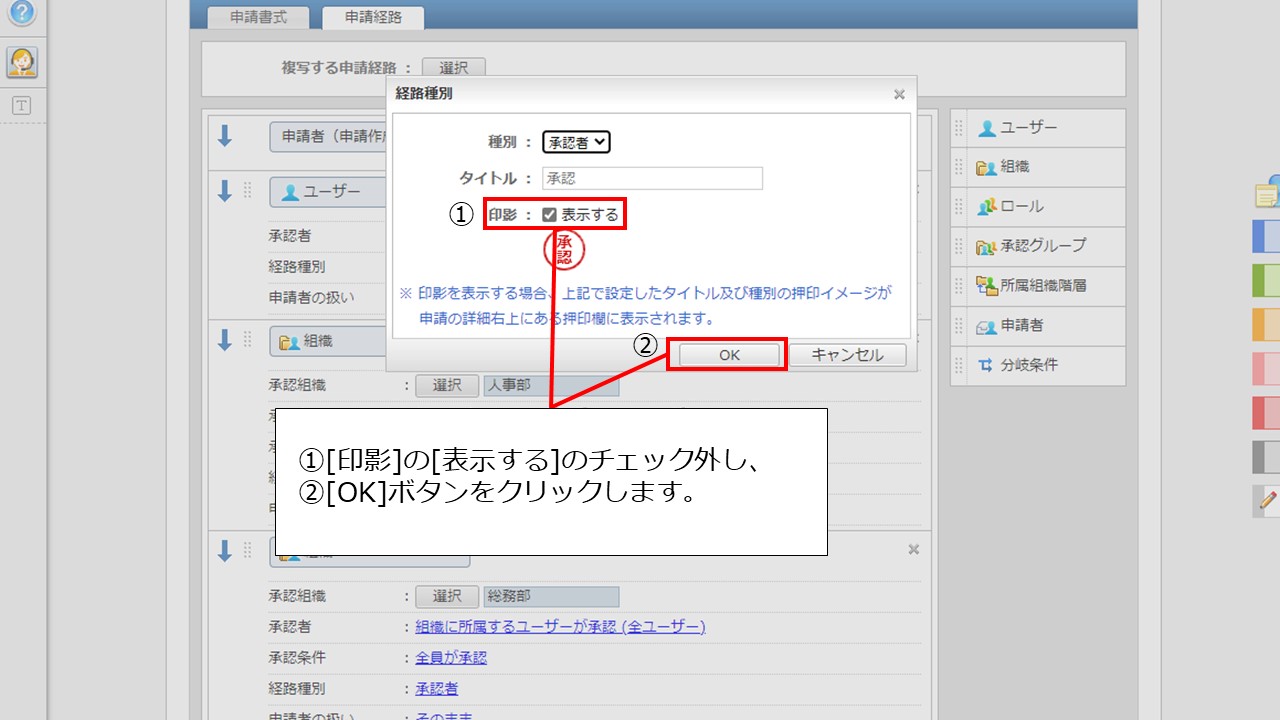Click the 選択 button beside 総務部
The height and width of the screenshot is (720, 1280).
(447, 596)
